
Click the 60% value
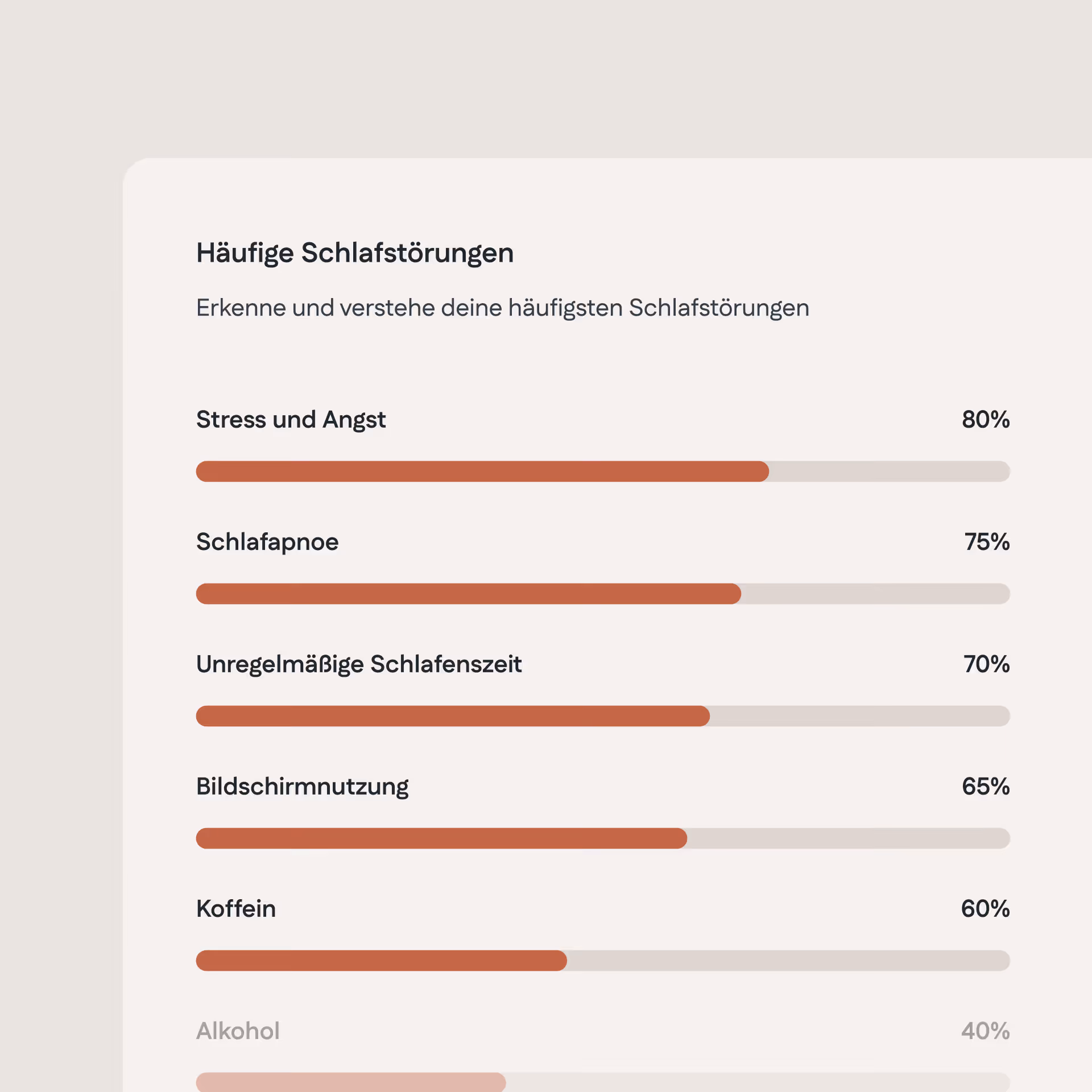pos(986,909)
